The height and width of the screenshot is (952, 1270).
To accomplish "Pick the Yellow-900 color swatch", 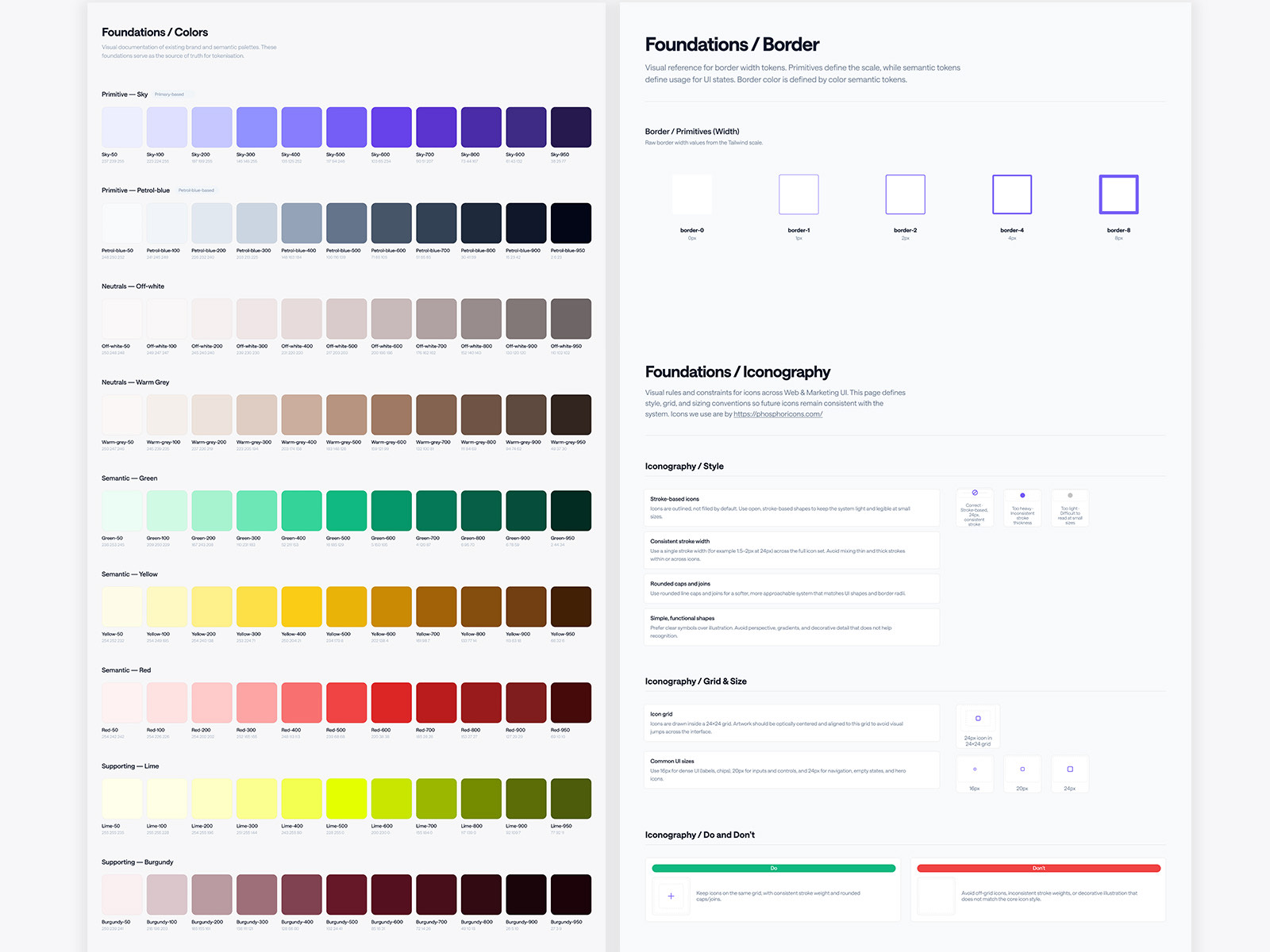I will point(526,607).
